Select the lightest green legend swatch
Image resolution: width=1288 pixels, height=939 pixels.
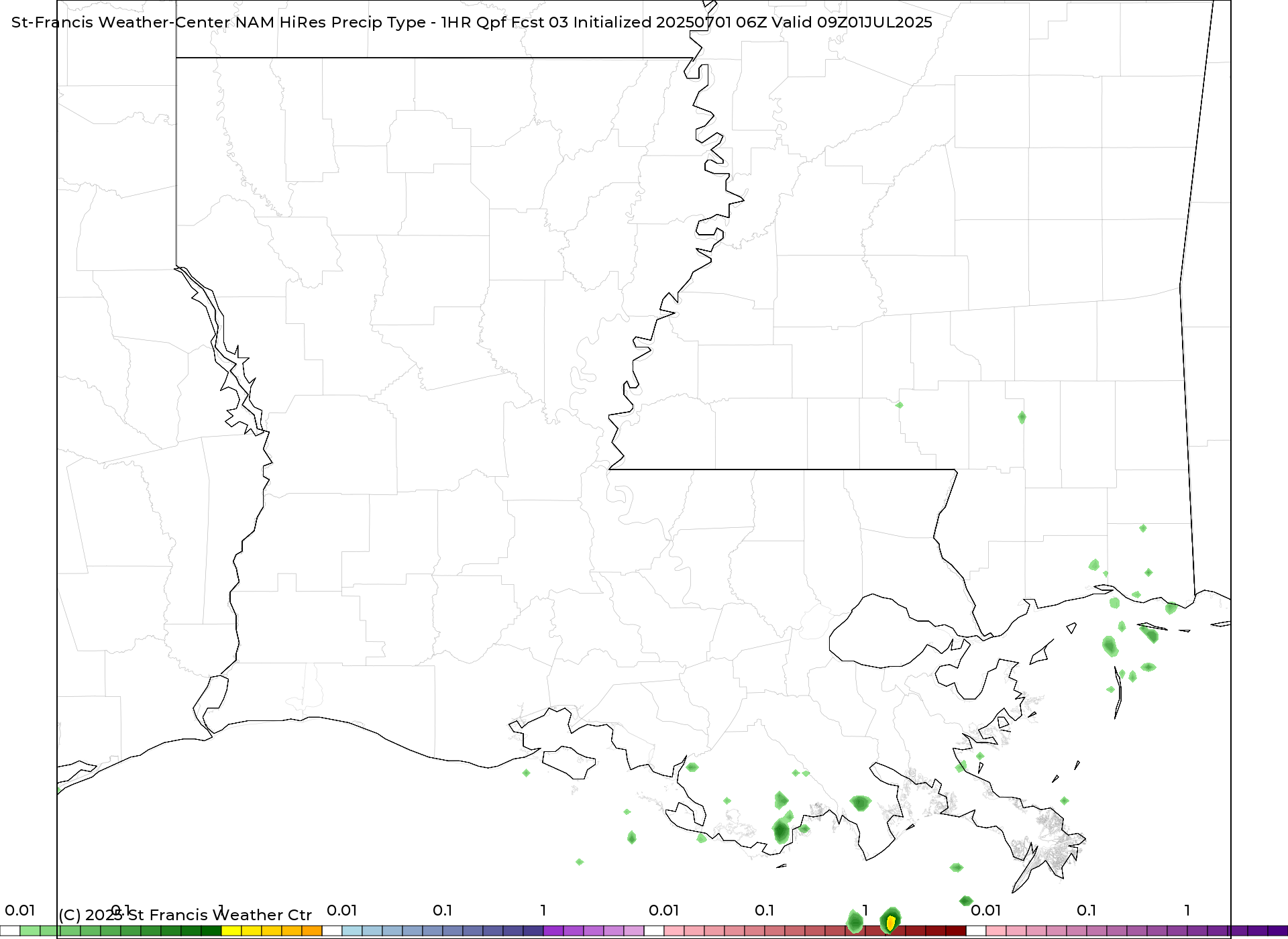click(x=30, y=931)
